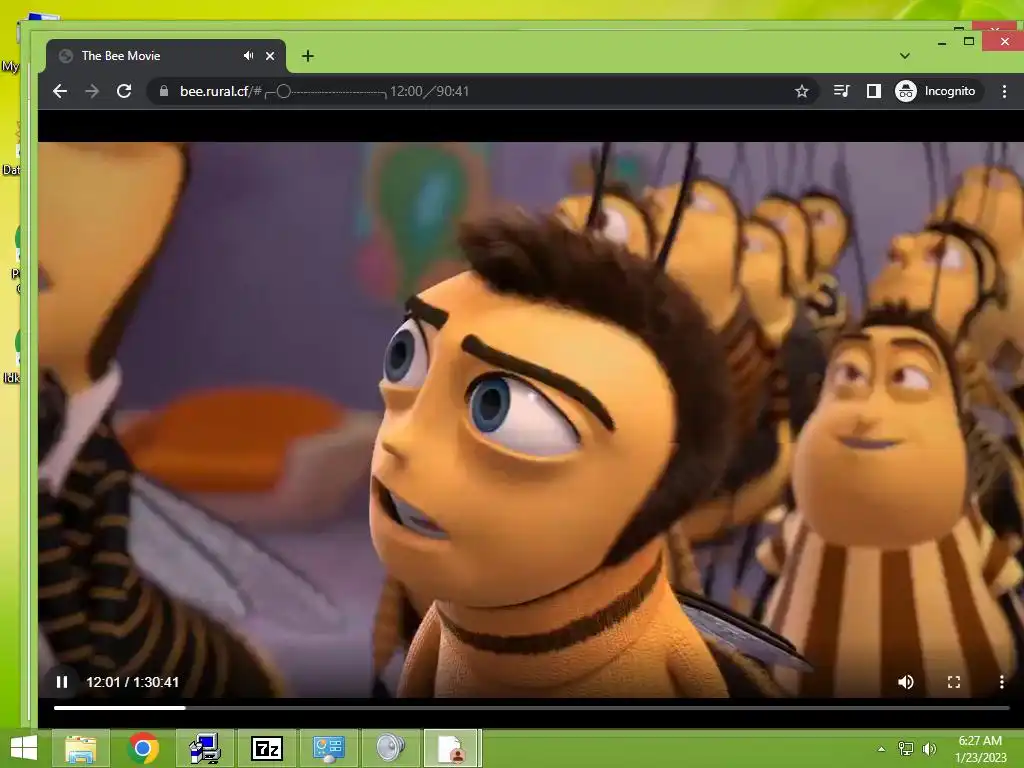Open document taskbar app
Screen dimensions: 1024x768
tap(452, 748)
